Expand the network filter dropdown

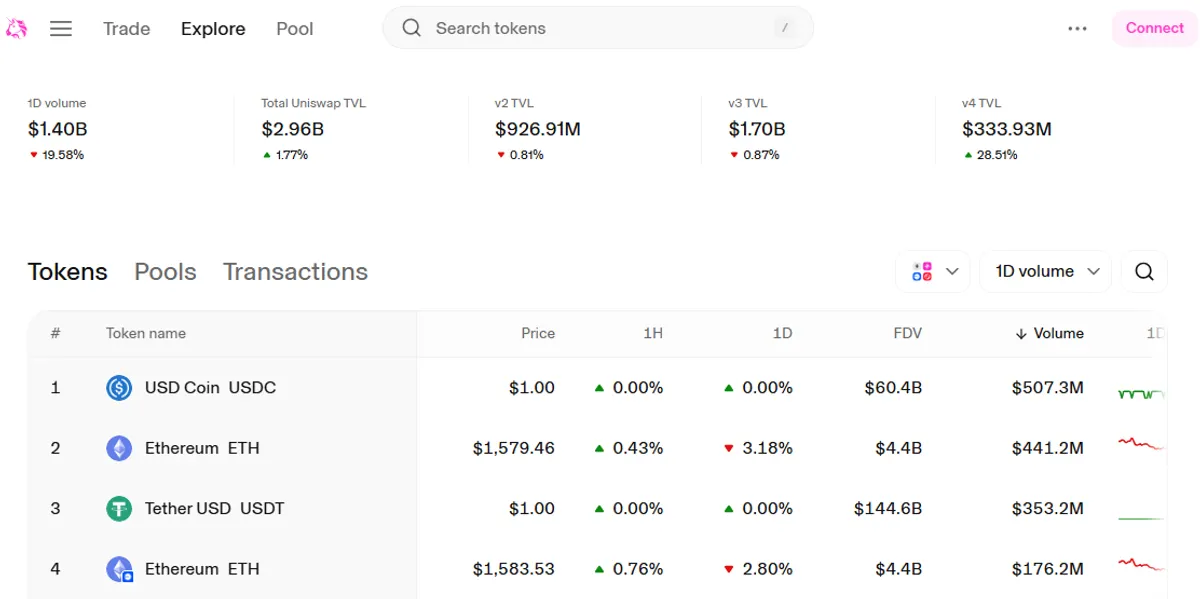[933, 271]
